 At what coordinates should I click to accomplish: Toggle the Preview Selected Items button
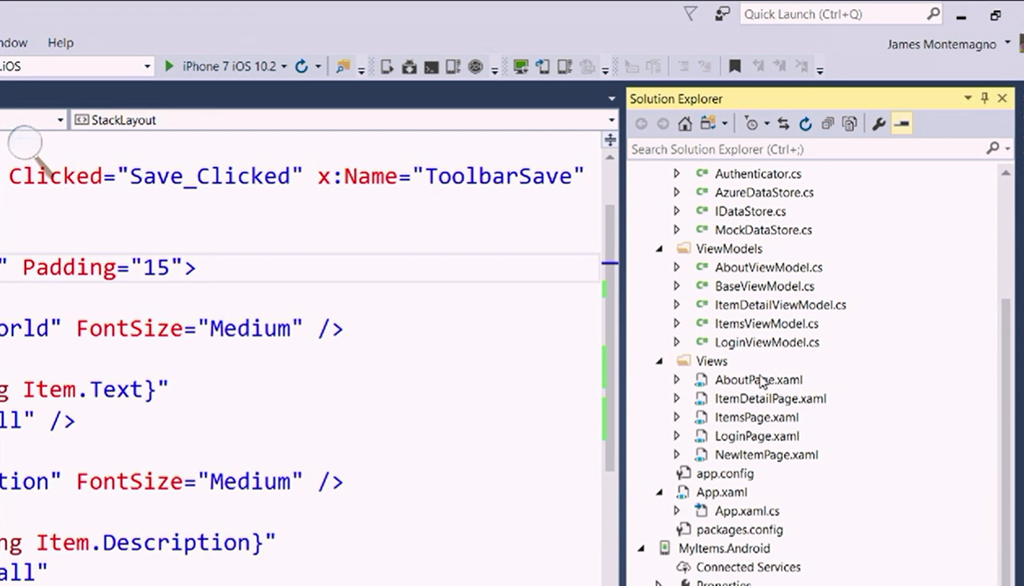click(x=902, y=124)
